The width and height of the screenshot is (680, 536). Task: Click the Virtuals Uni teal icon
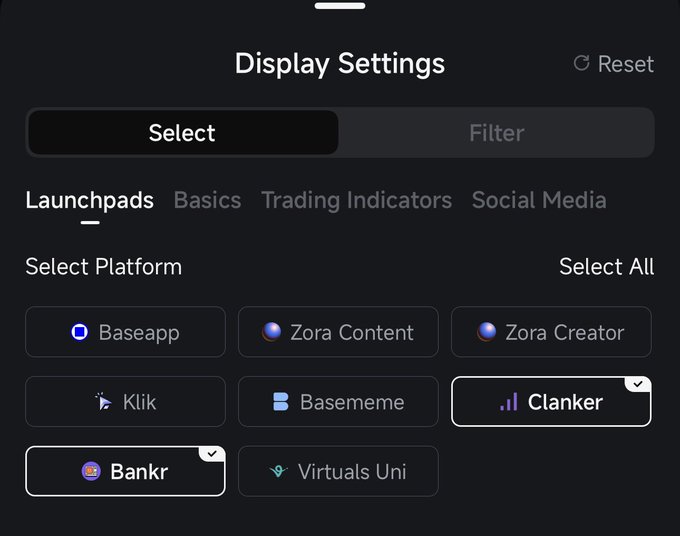(x=278, y=472)
